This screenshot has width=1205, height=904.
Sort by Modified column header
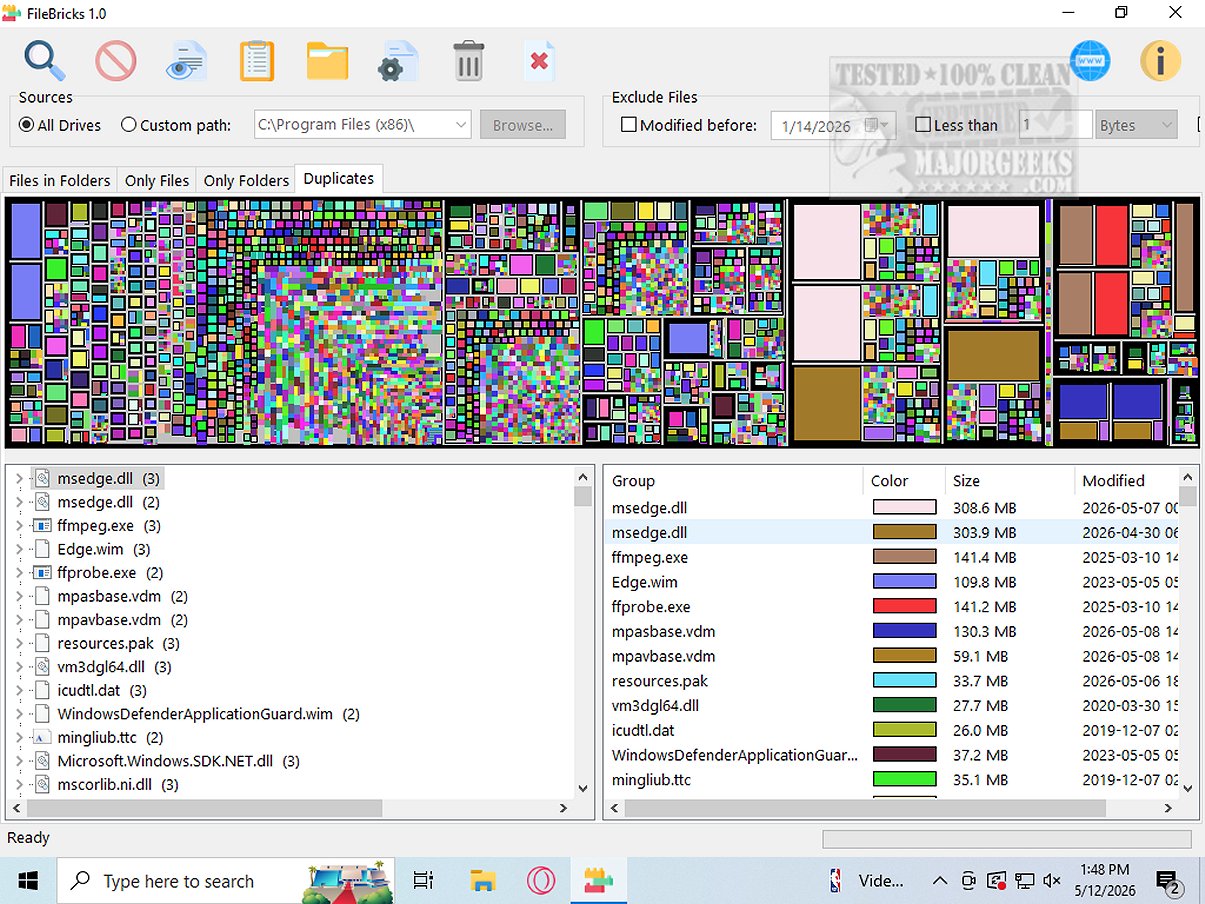1127,480
